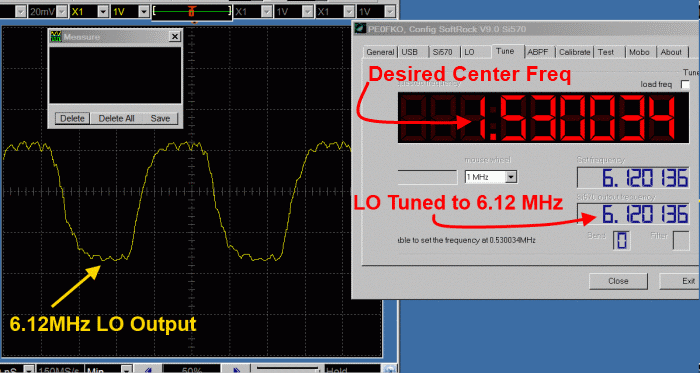Click the Delete button in Measure window
700x373 pixels.
coord(72,119)
